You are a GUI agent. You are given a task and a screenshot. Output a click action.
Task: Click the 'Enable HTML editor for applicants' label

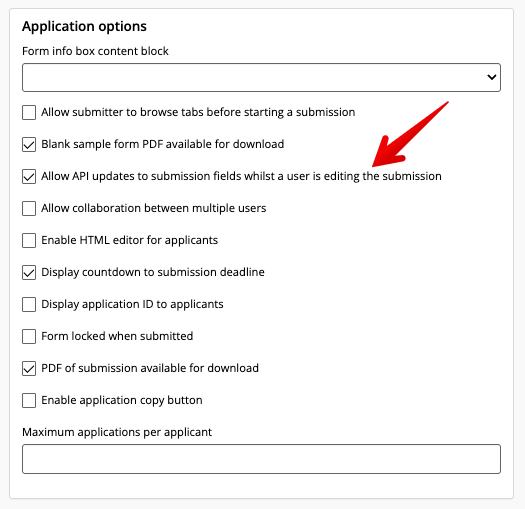[130, 240]
